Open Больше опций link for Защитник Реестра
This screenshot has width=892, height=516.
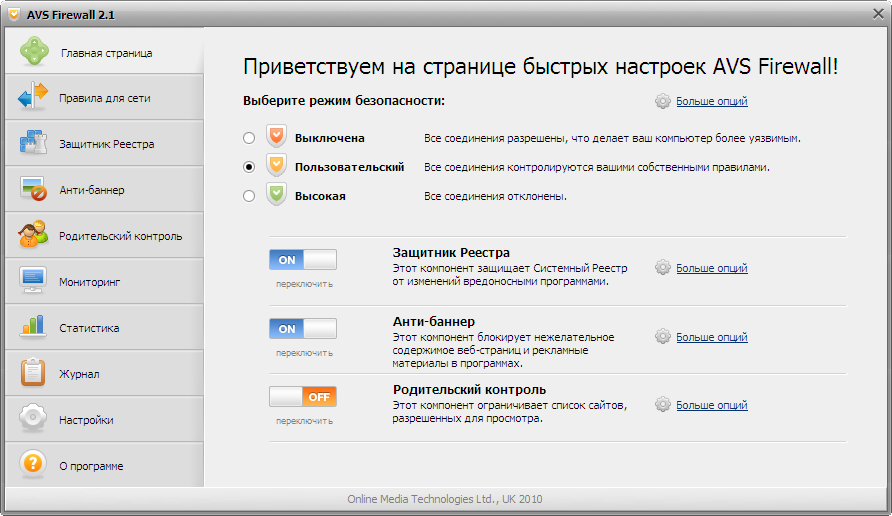click(712, 268)
